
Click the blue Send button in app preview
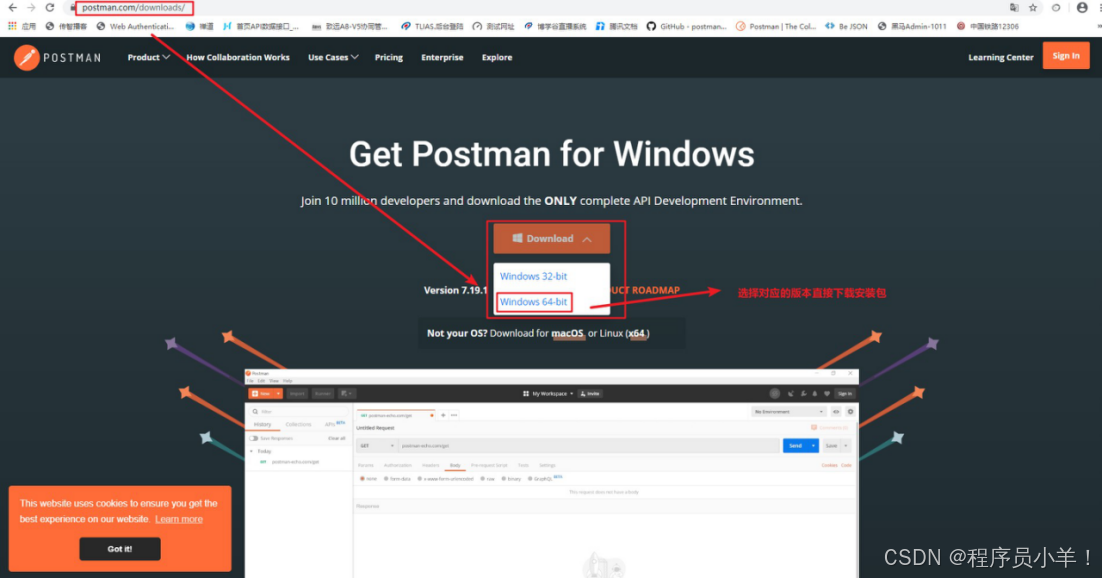[x=796, y=446]
